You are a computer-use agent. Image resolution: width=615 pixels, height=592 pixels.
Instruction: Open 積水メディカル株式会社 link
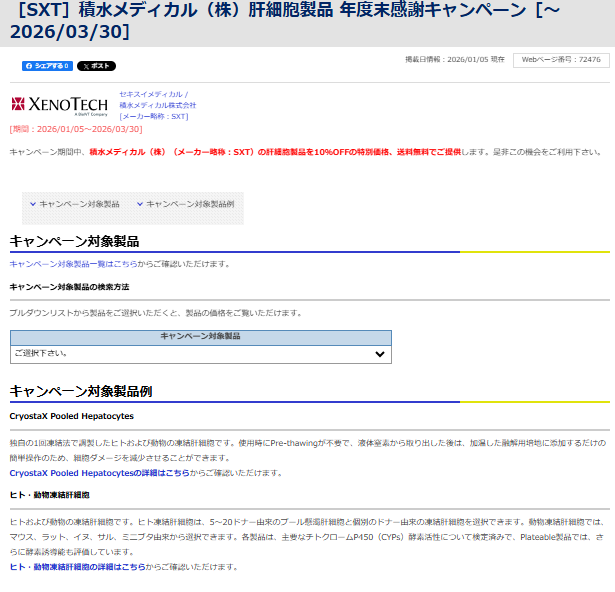coord(158,105)
